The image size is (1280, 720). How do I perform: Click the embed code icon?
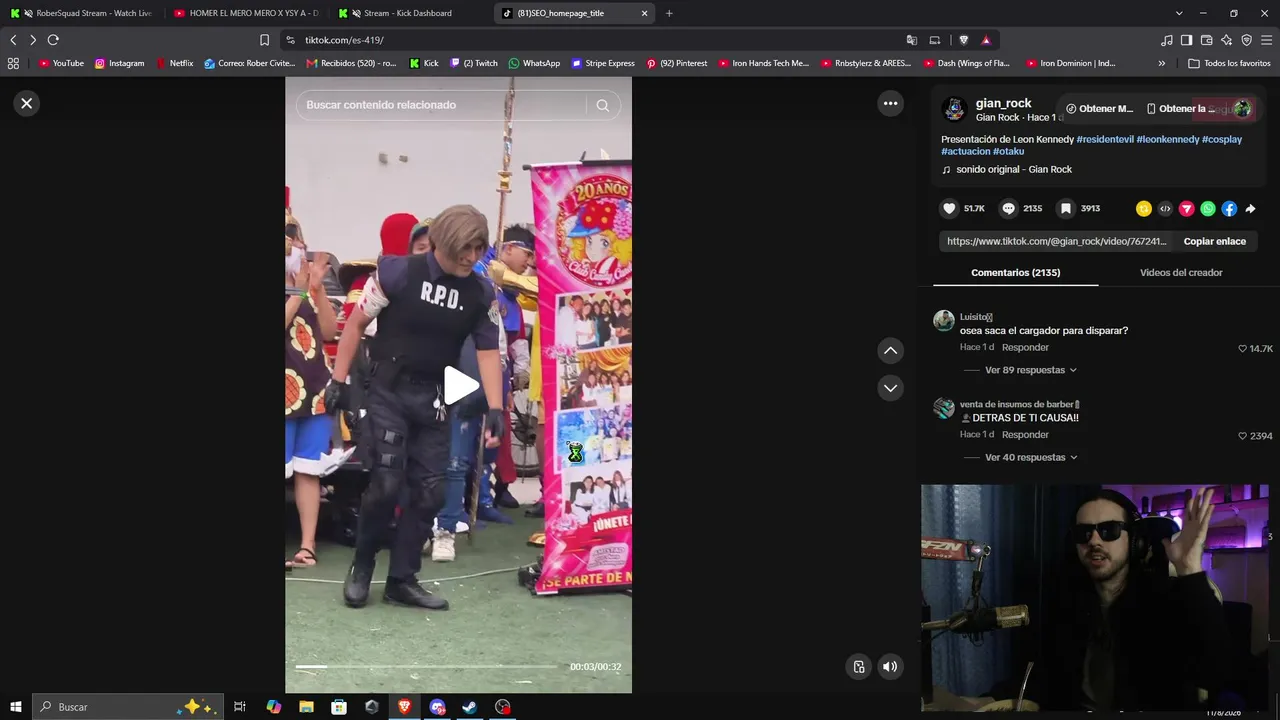tap(1165, 208)
